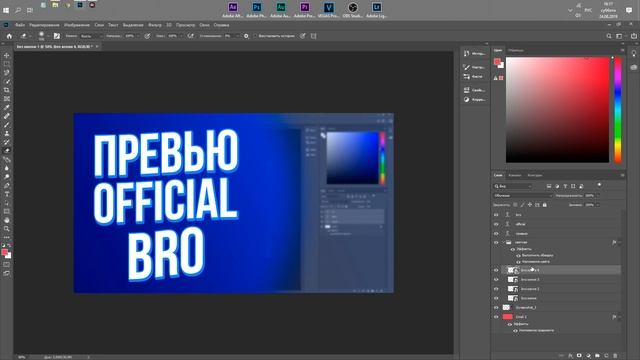The image size is (640, 360).
Task: Hide the 'Слой 1' red layer
Action: pyautogui.click(x=496, y=317)
